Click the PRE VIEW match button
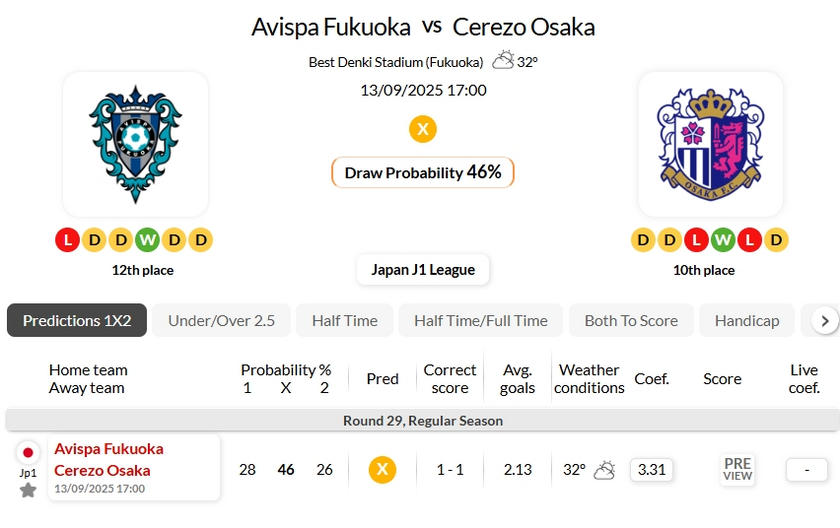 click(x=737, y=469)
